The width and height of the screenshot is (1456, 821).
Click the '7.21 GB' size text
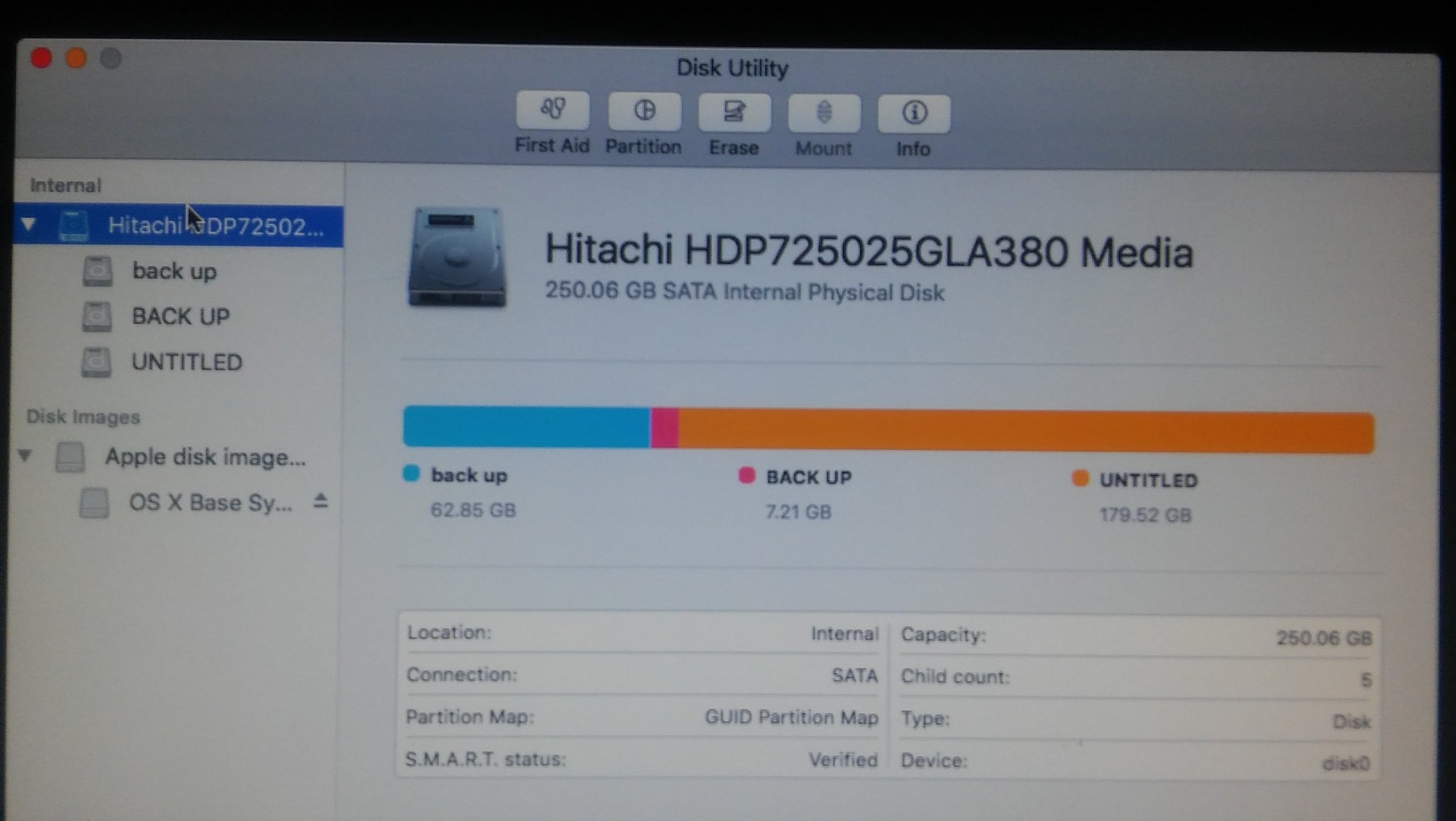click(798, 512)
